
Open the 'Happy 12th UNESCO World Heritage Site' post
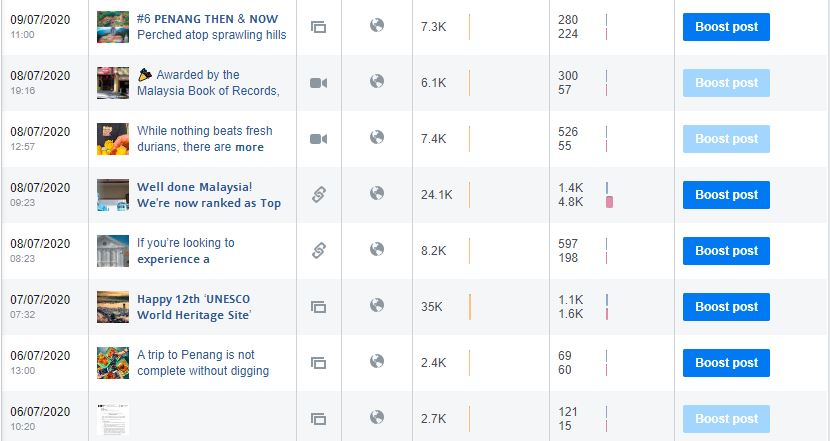coord(194,307)
